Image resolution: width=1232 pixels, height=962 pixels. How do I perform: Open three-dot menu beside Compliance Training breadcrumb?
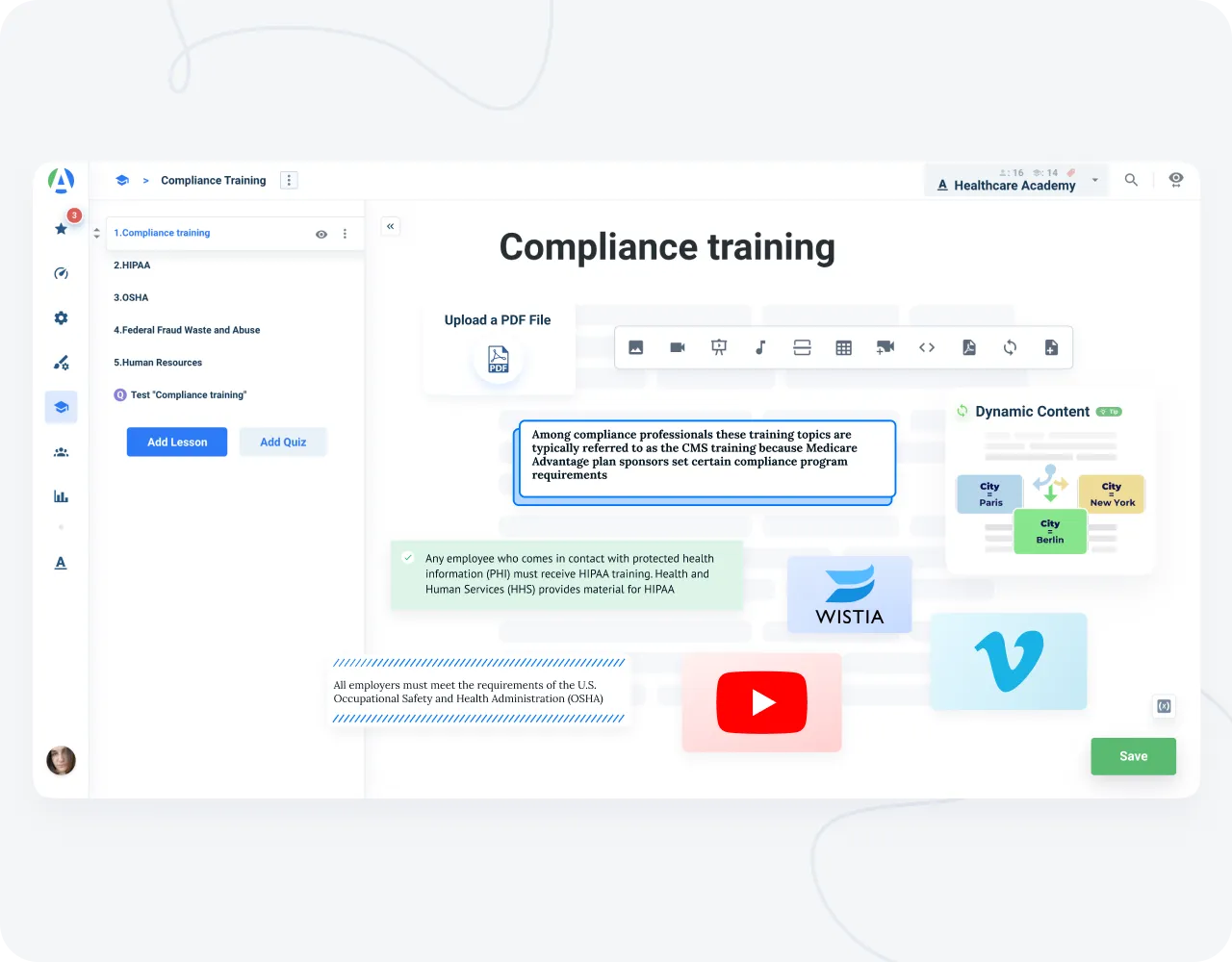pos(289,180)
